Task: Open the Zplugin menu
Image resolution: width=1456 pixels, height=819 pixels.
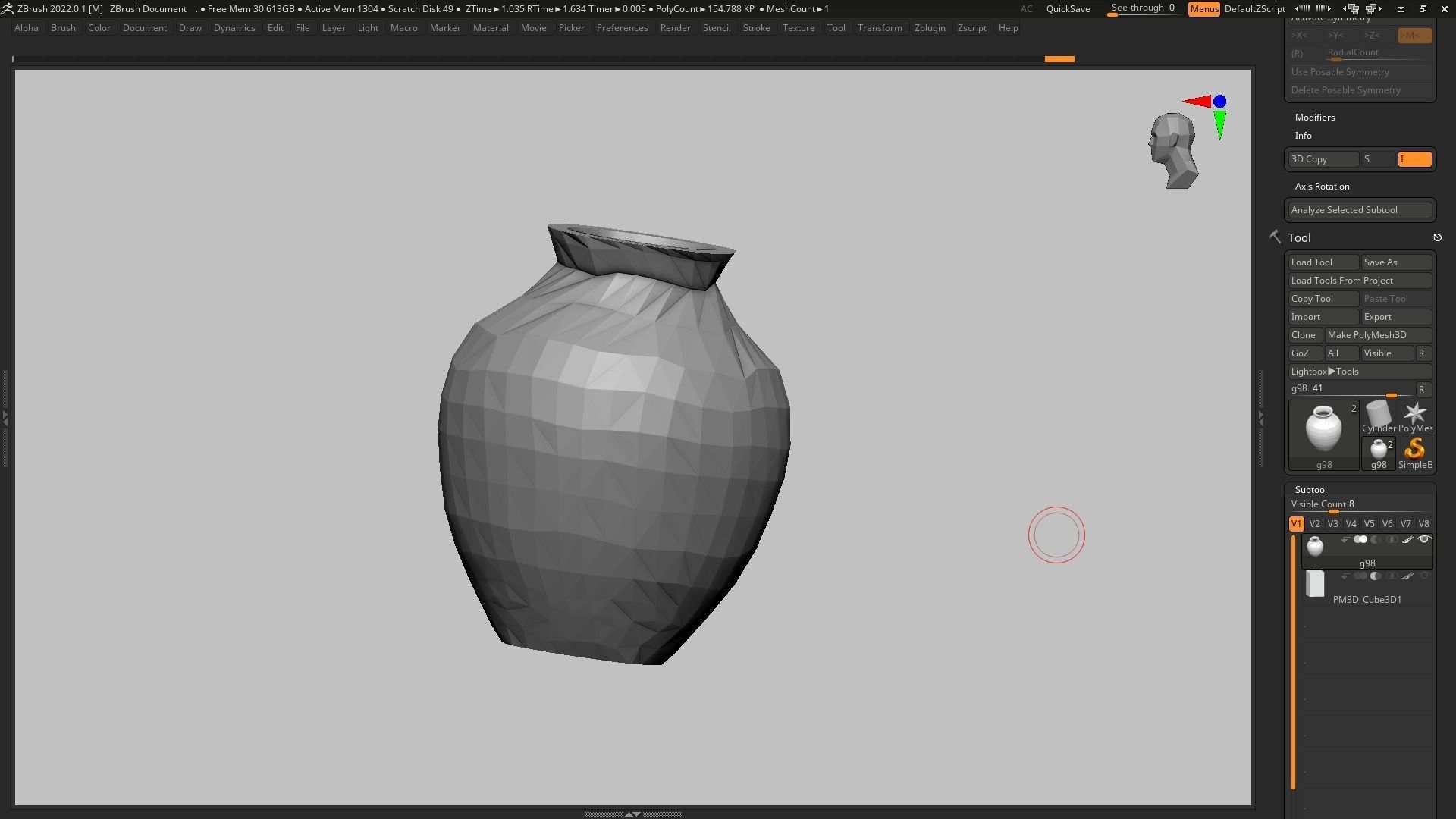Action: point(930,28)
